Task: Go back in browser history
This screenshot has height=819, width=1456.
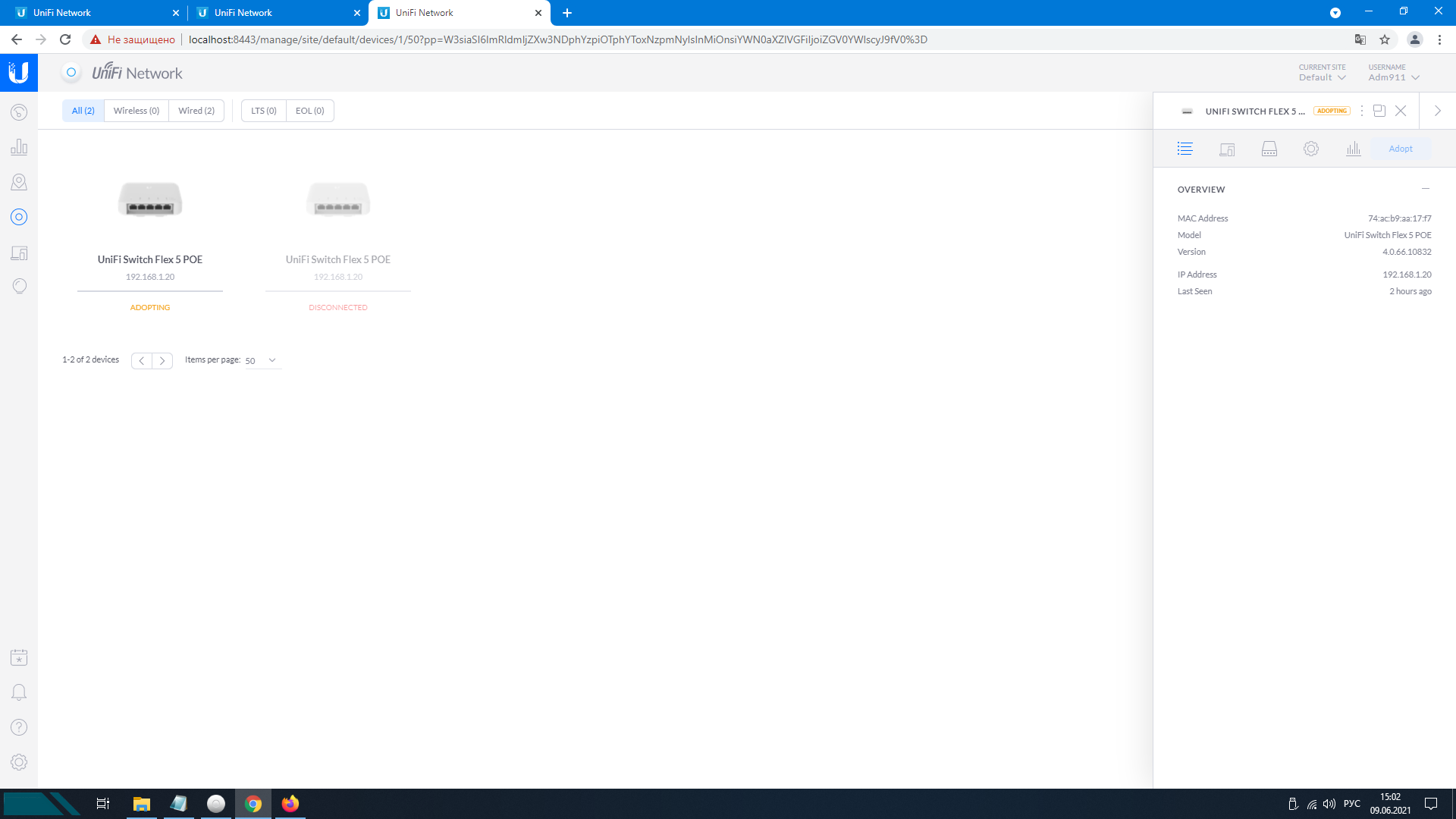Action: (17, 39)
